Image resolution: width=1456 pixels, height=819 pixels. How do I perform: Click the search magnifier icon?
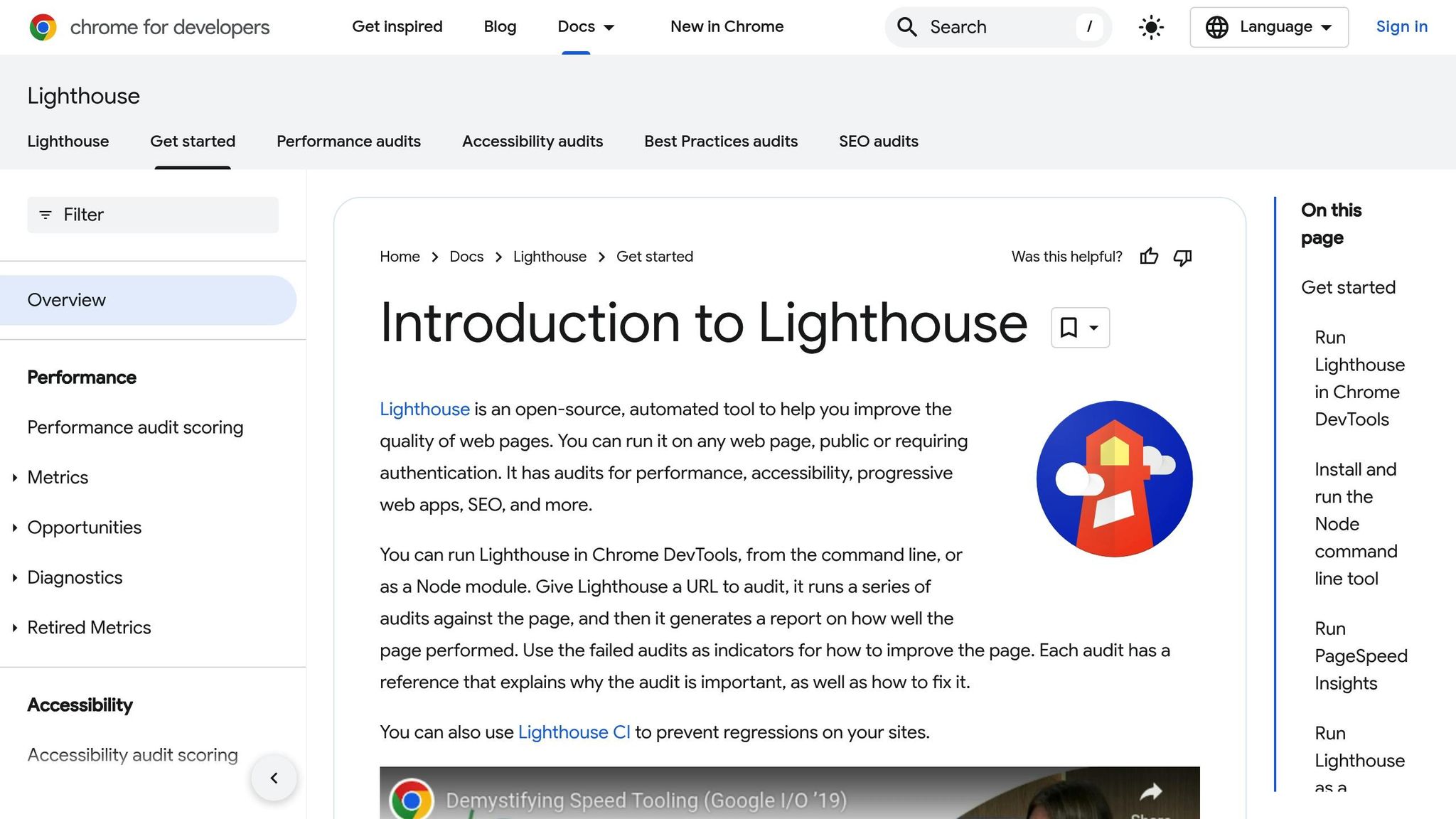[x=907, y=27]
